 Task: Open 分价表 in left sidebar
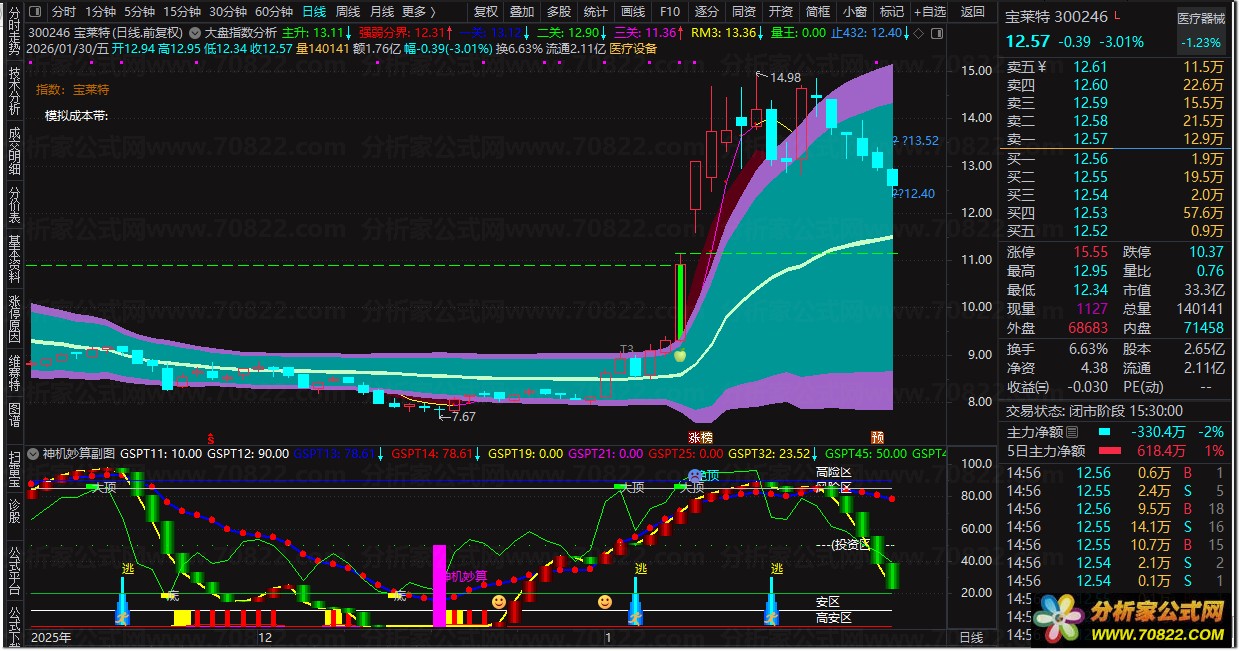point(14,205)
